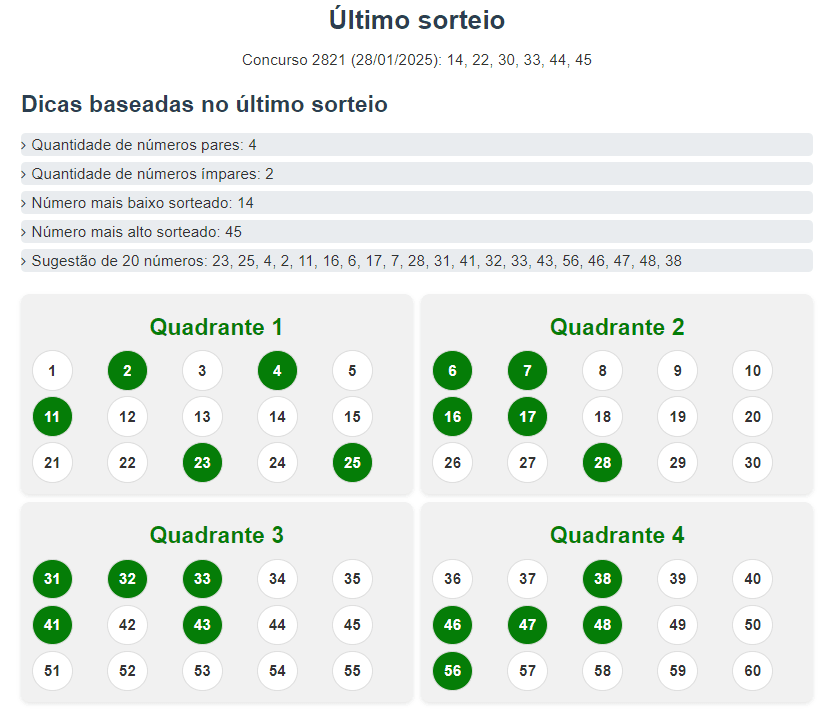Click the Quadrante 4 heading

[617, 535]
